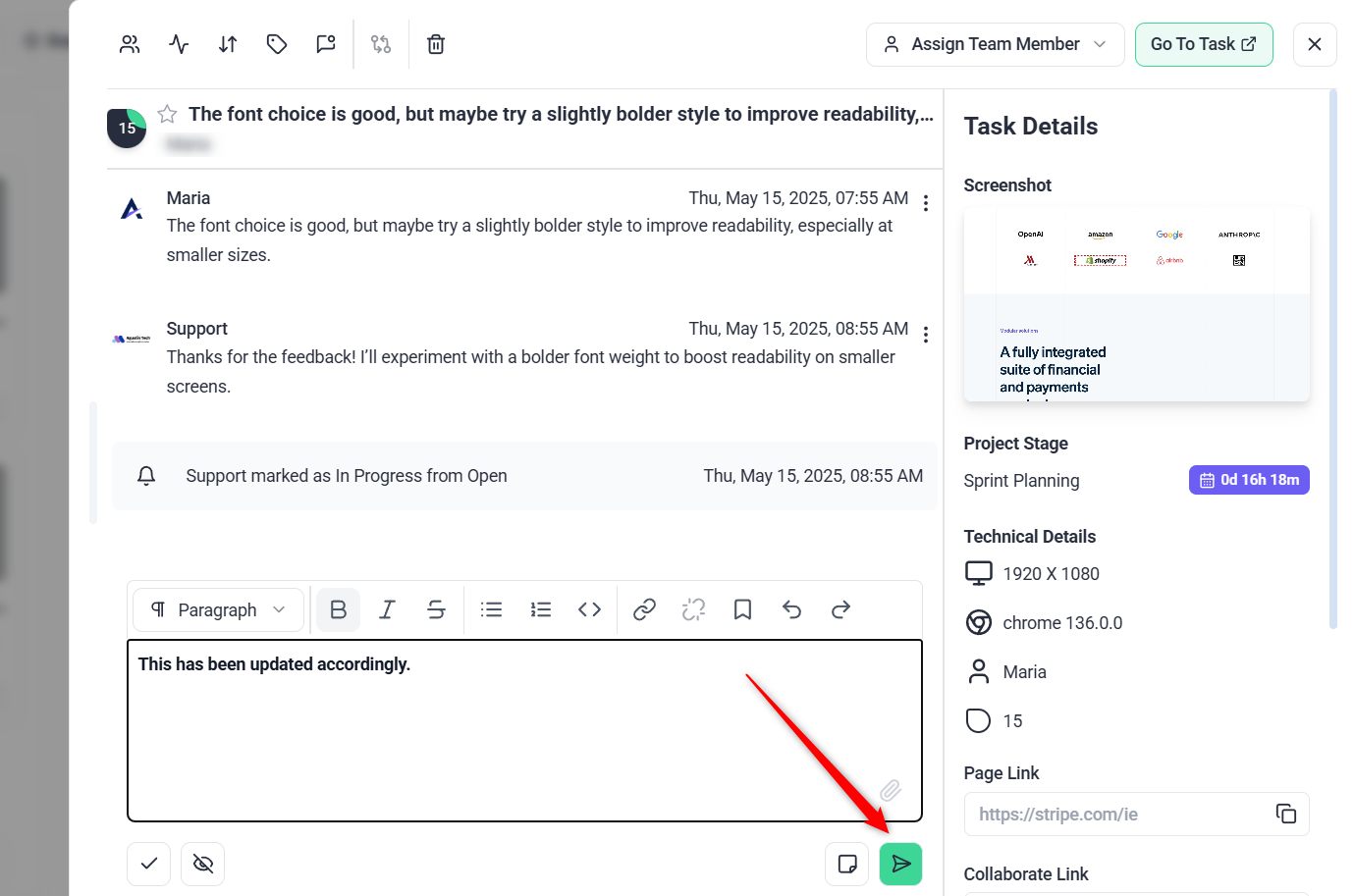Screen dimensions: 1354x896
Task: Click the green send comment button
Action: (900, 864)
